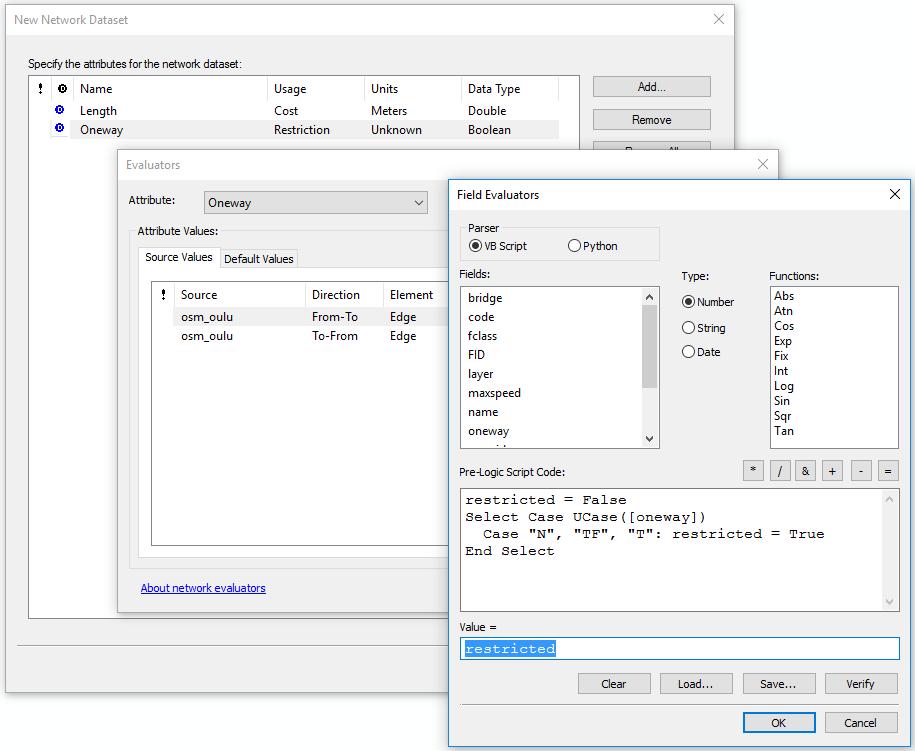Pick the Cos function
Screen dimensions: 915x751
(x=784, y=326)
